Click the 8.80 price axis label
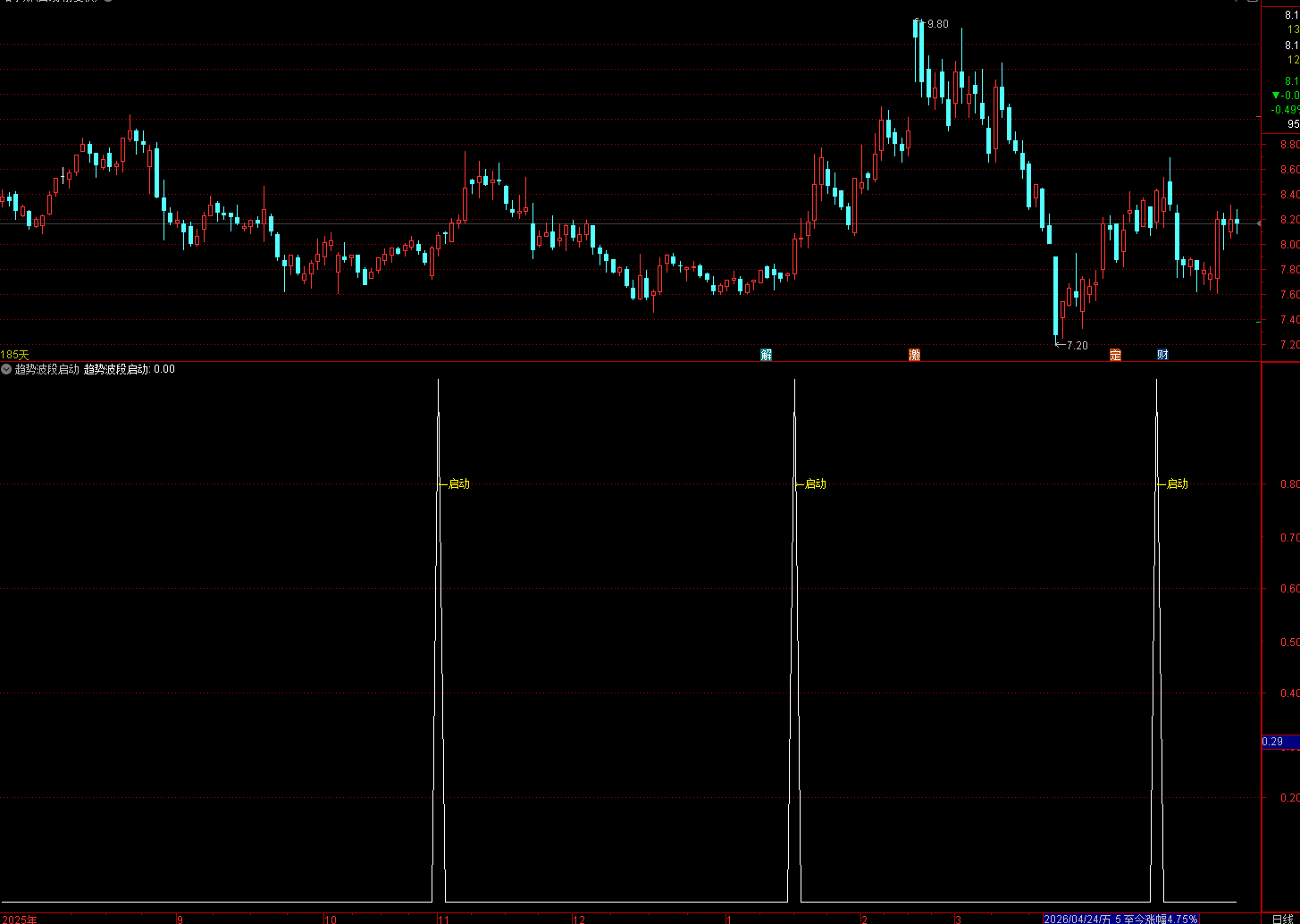The image size is (1300, 924). click(x=1289, y=145)
